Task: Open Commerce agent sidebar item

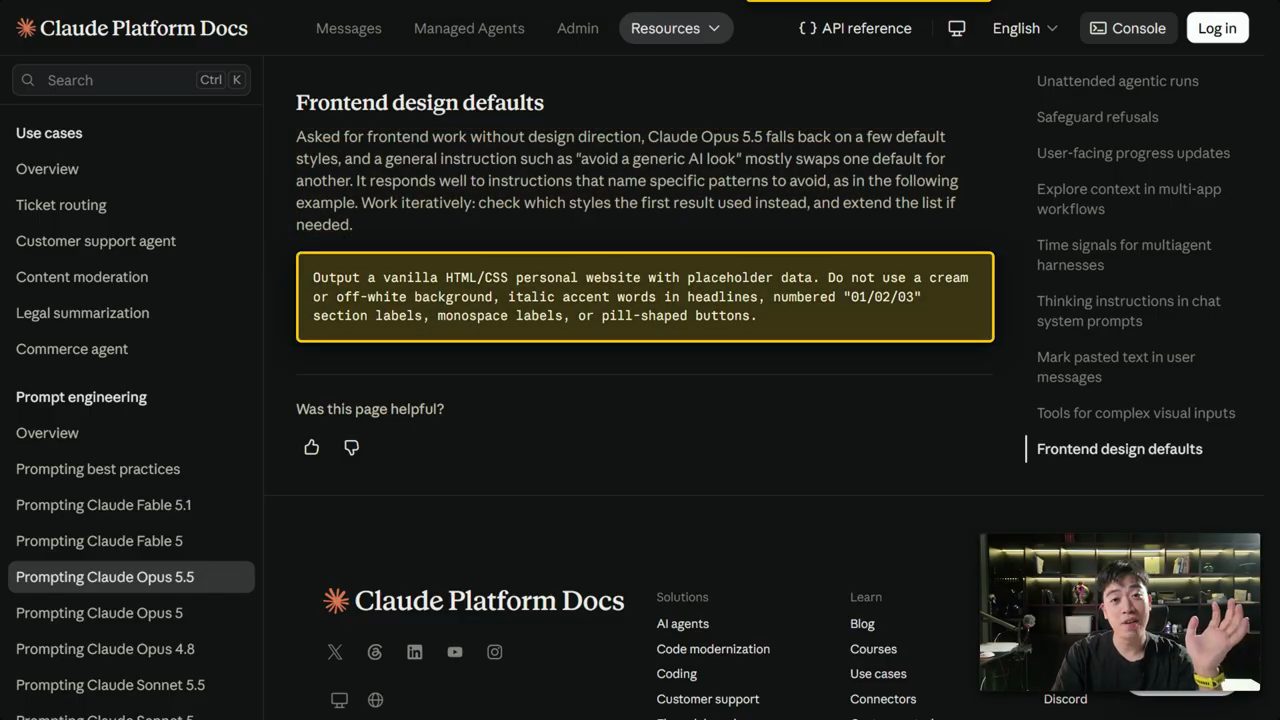Action: coord(72,349)
